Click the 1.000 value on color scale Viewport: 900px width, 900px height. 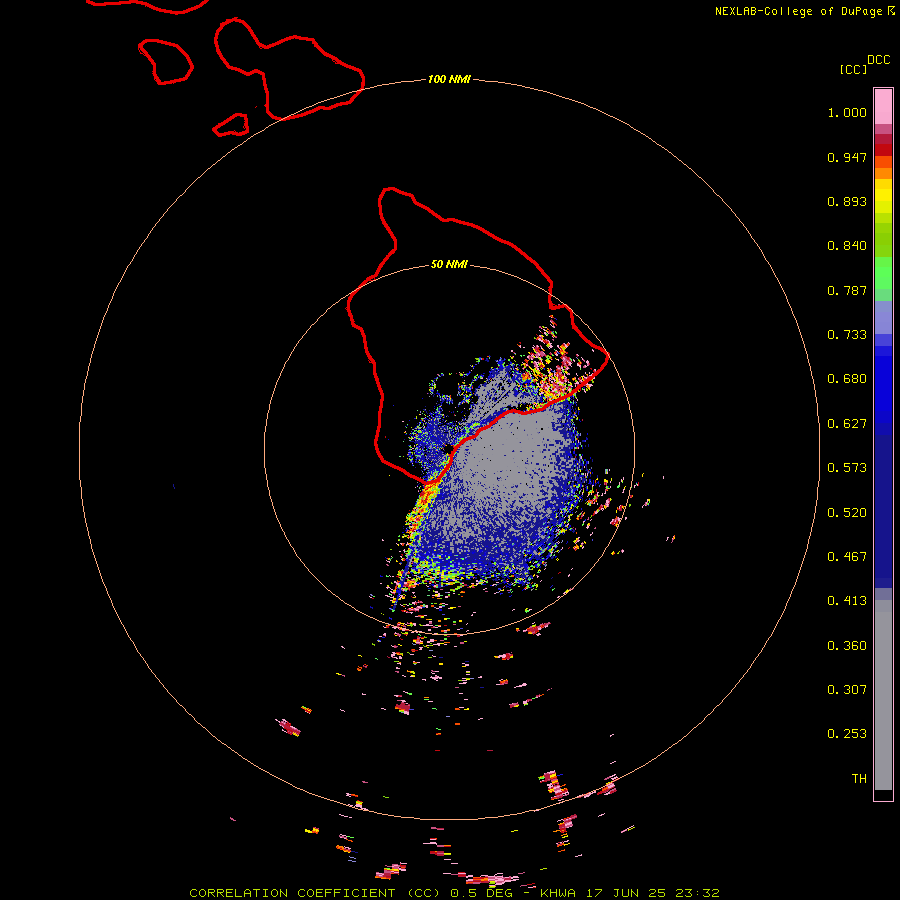(x=847, y=112)
